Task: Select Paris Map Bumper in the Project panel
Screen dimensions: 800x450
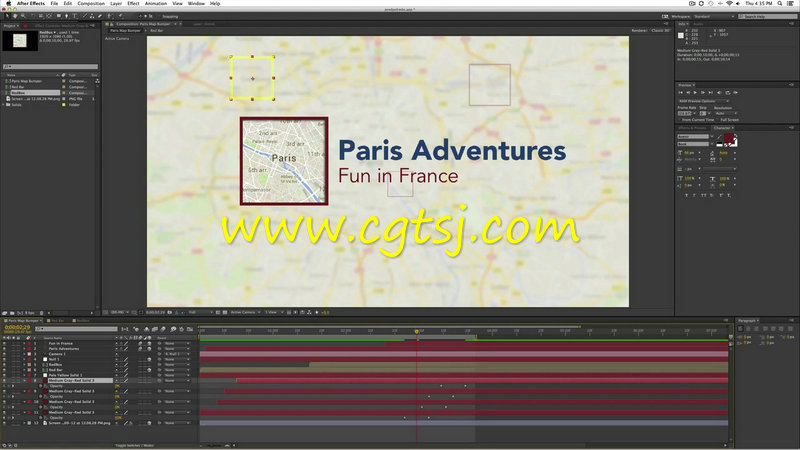Action: pos(27,81)
